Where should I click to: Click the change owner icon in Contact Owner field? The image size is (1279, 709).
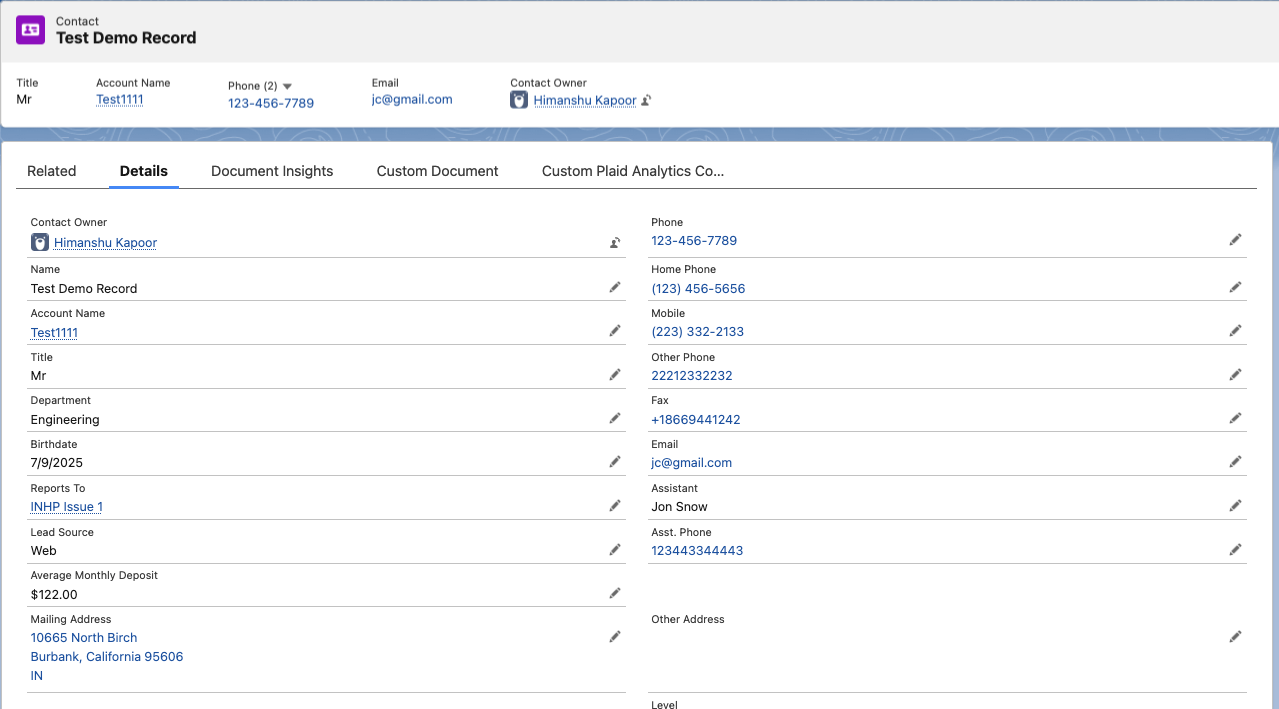click(615, 242)
